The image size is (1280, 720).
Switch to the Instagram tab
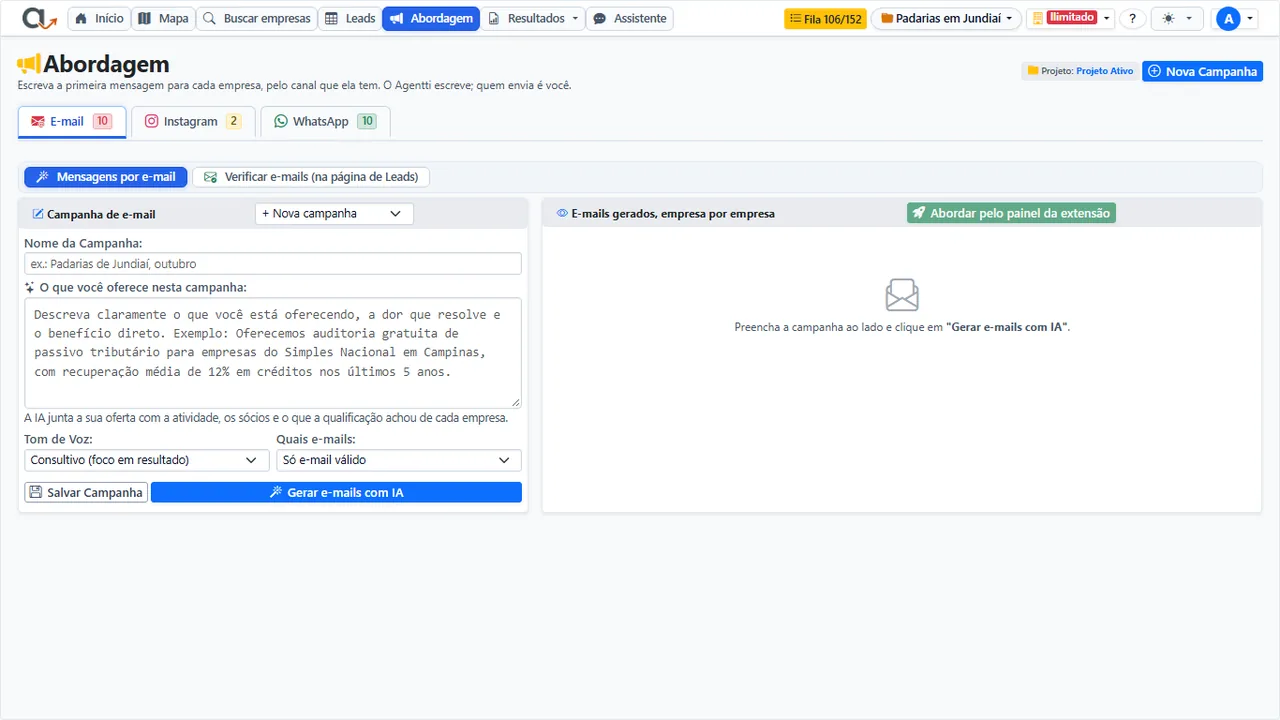click(x=193, y=121)
